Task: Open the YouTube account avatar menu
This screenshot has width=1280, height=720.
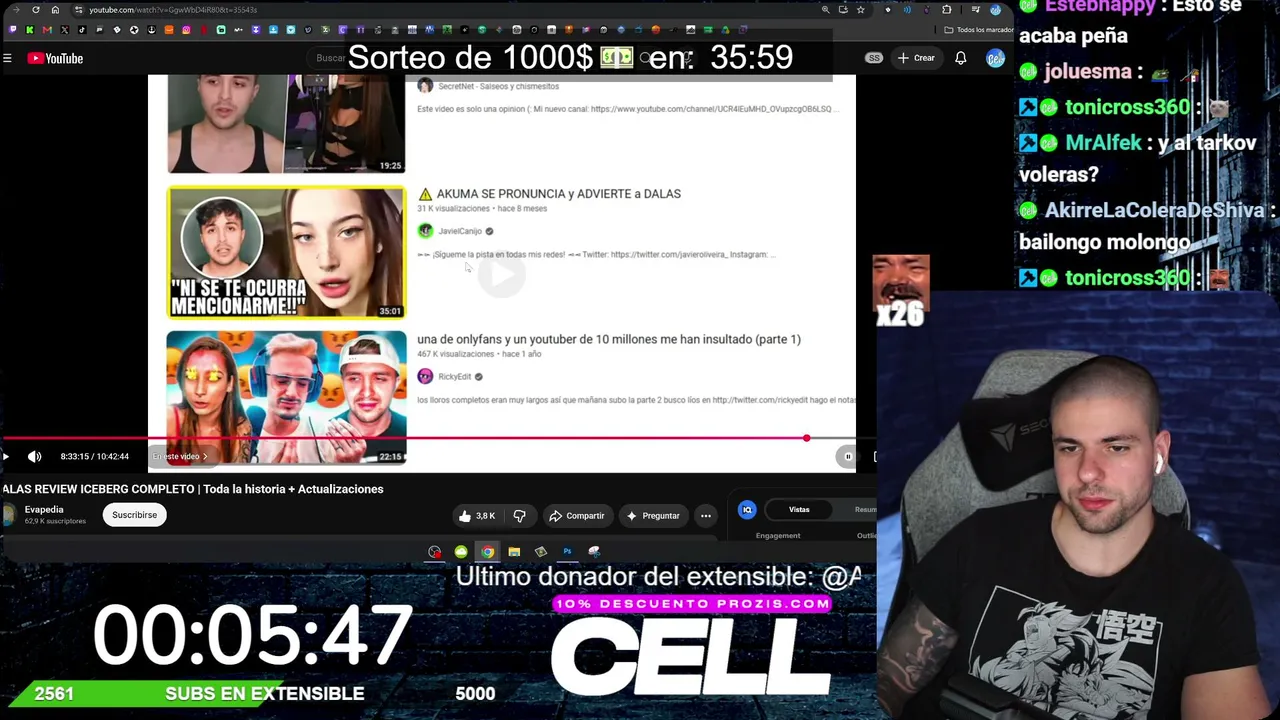Action: coord(995,58)
